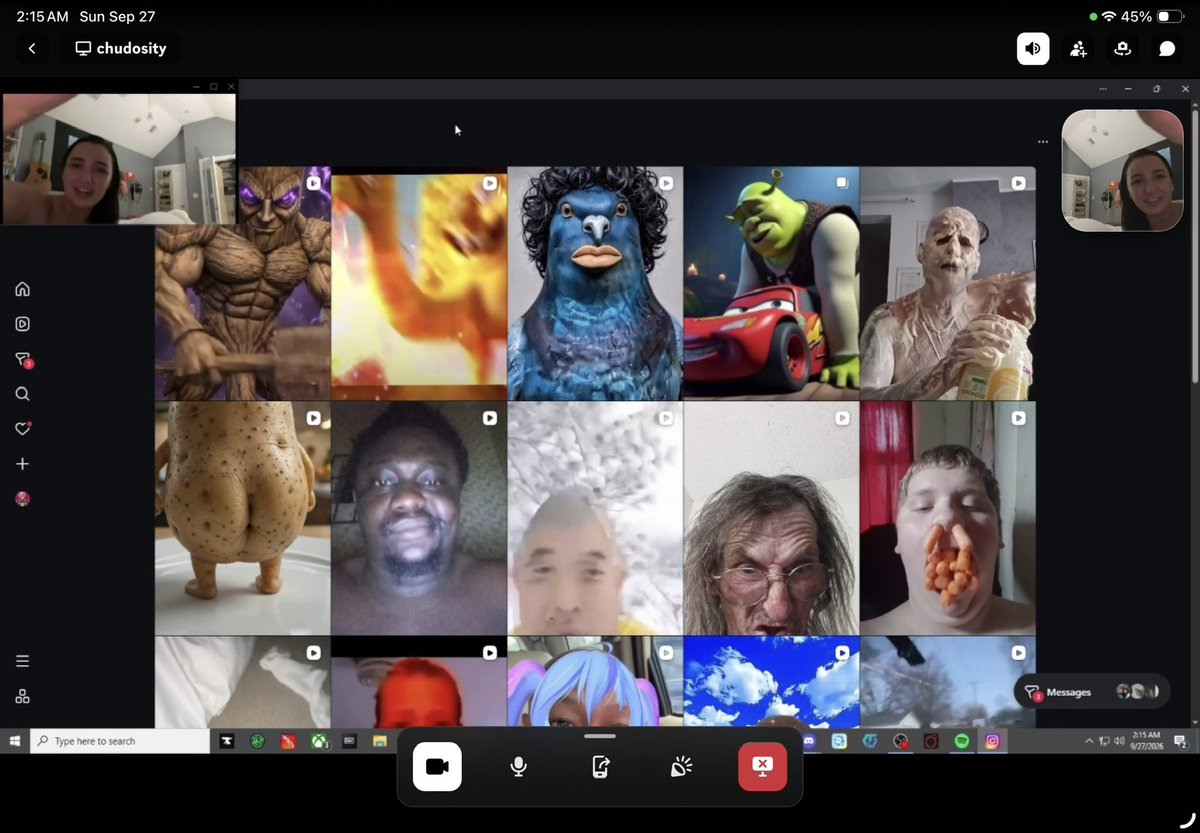Open Instagram More hamburger menu
This screenshot has height=833, width=1200.
coord(22,661)
